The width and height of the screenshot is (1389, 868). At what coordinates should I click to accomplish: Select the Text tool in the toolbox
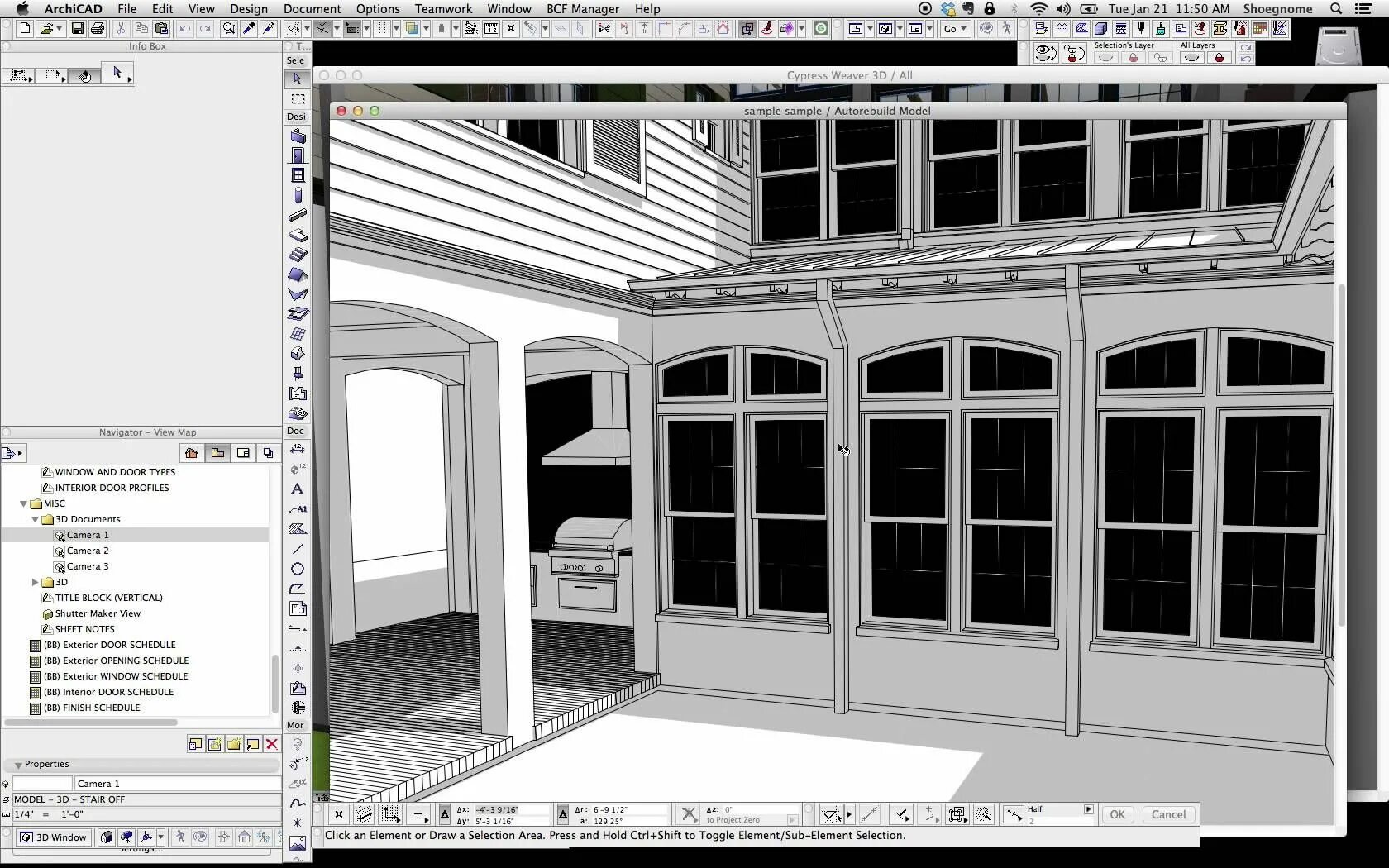pyautogui.click(x=297, y=489)
